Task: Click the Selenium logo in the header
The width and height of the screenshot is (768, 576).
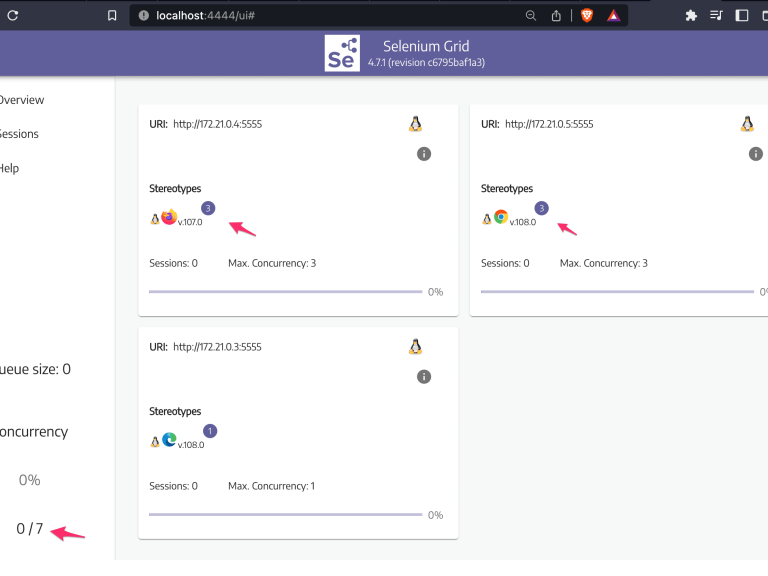Action: [x=342, y=53]
